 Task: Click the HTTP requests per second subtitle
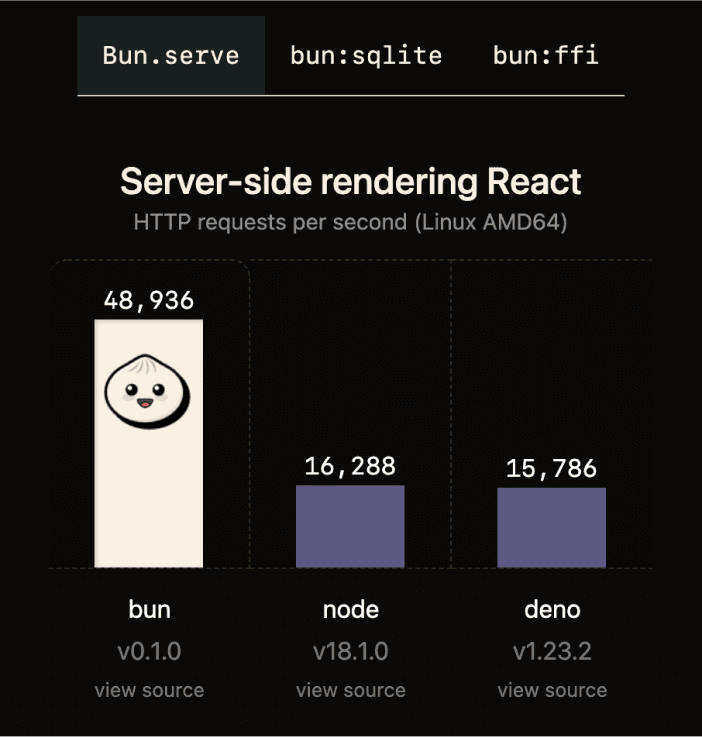[x=351, y=222]
